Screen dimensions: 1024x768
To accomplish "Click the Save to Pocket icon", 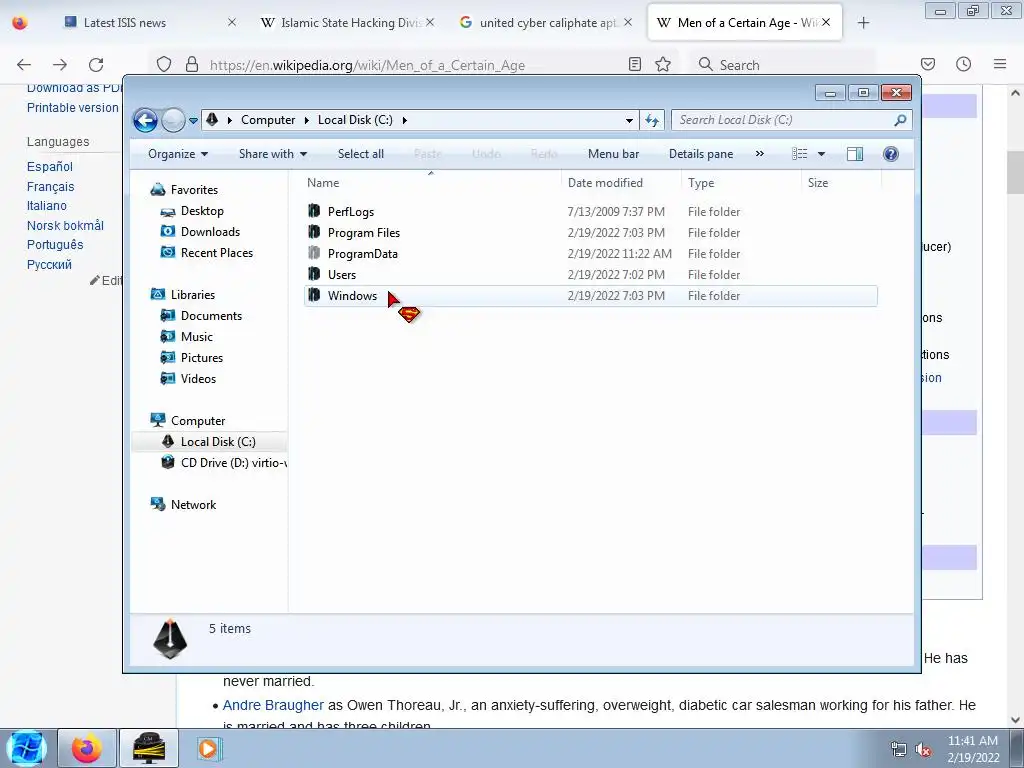I will click(928, 64).
